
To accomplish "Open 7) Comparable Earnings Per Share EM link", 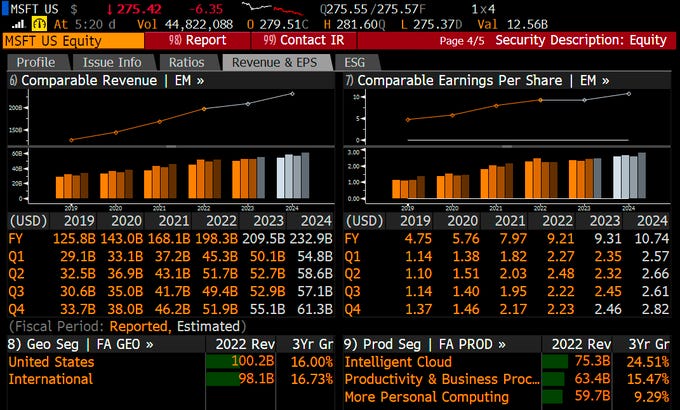I will [x=477, y=81].
